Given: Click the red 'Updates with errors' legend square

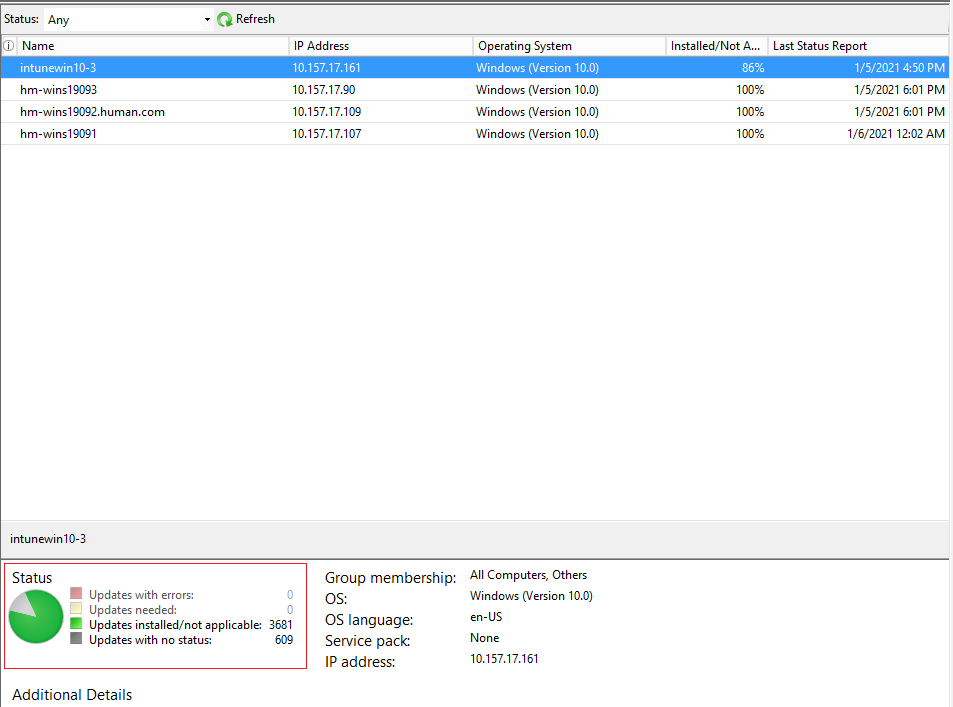Looking at the screenshot, I should coord(77,592).
